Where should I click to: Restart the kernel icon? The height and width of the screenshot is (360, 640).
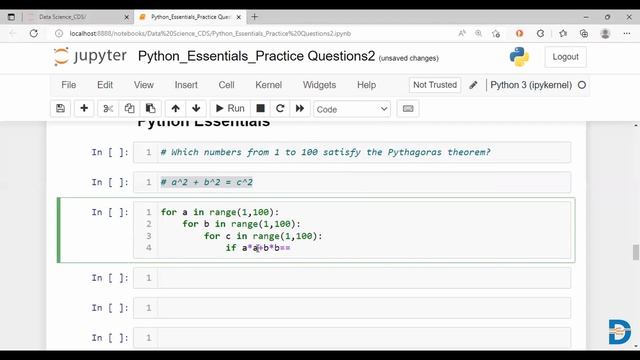tap(280, 109)
